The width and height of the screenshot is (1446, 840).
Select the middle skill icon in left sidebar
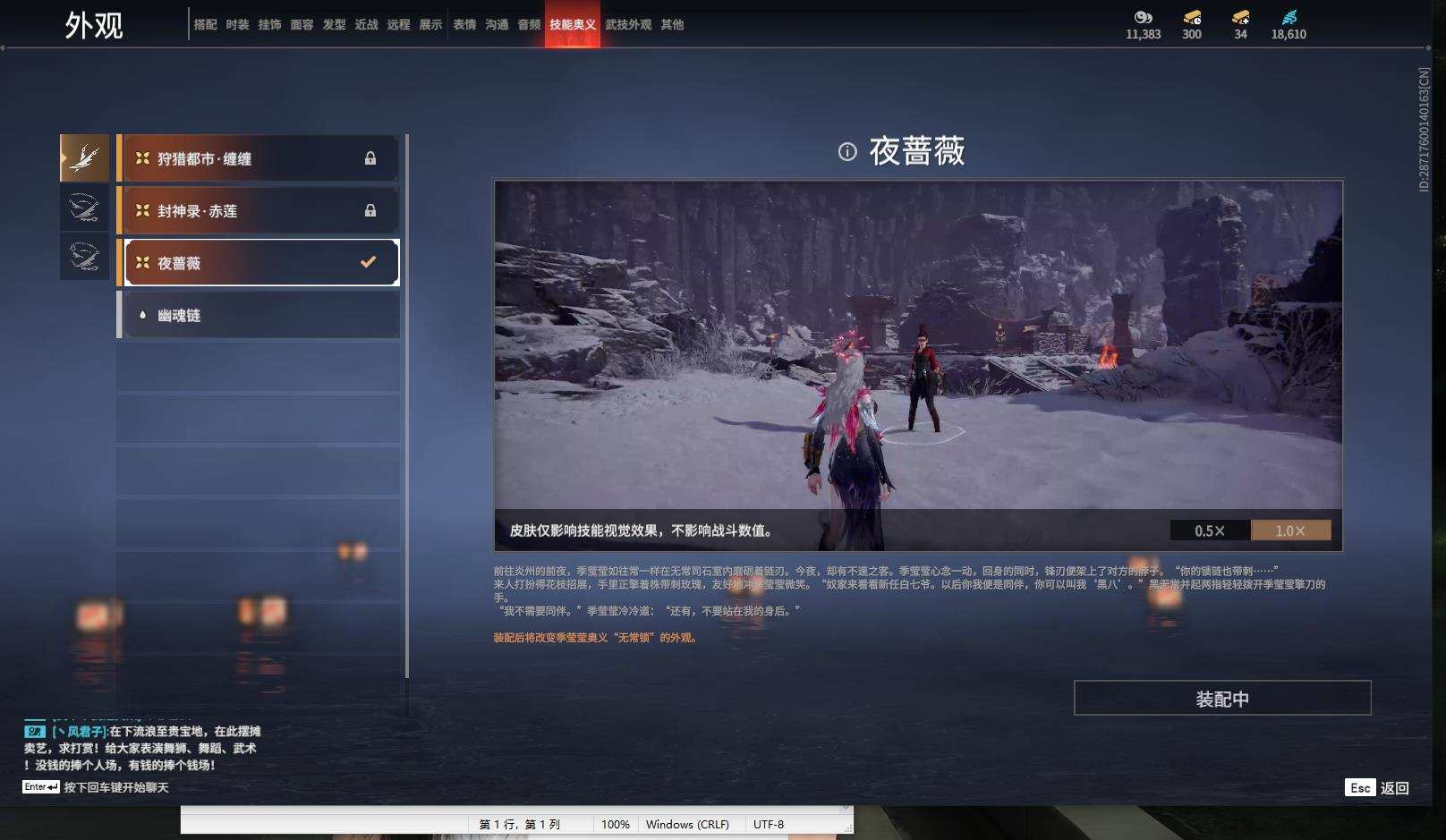pos(85,208)
